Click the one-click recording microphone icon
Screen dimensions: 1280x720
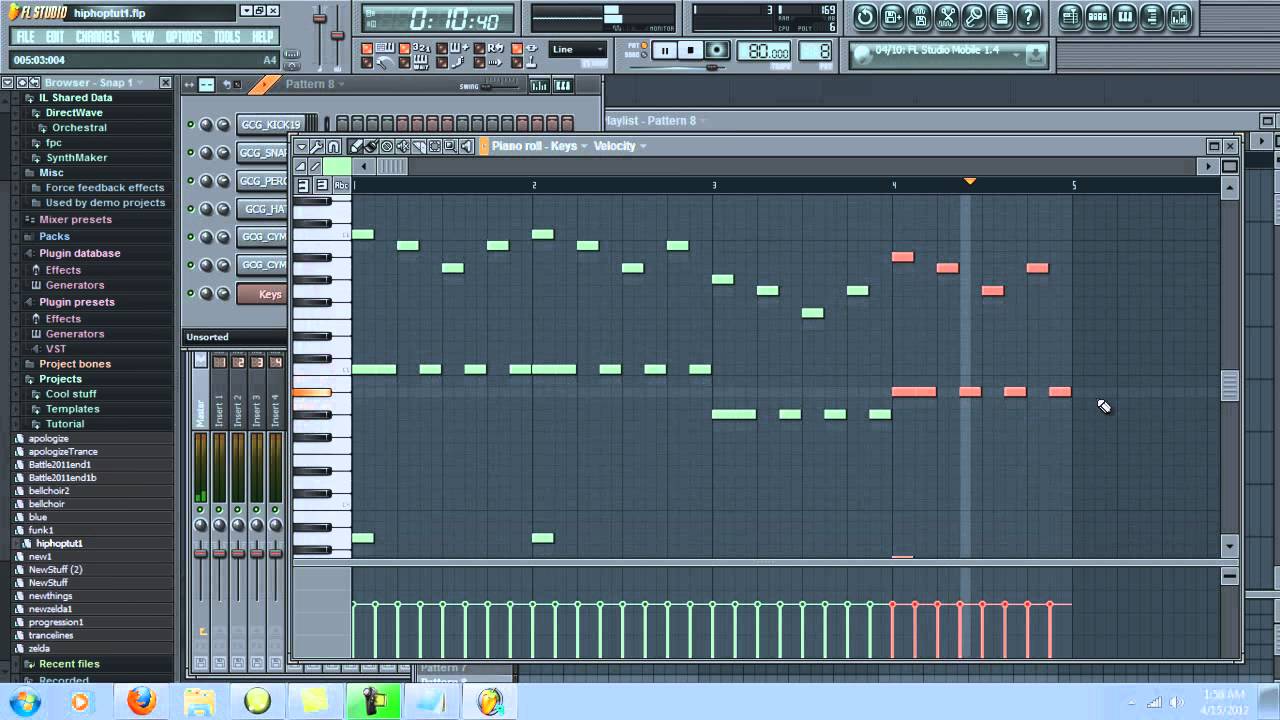tap(973, 16)
